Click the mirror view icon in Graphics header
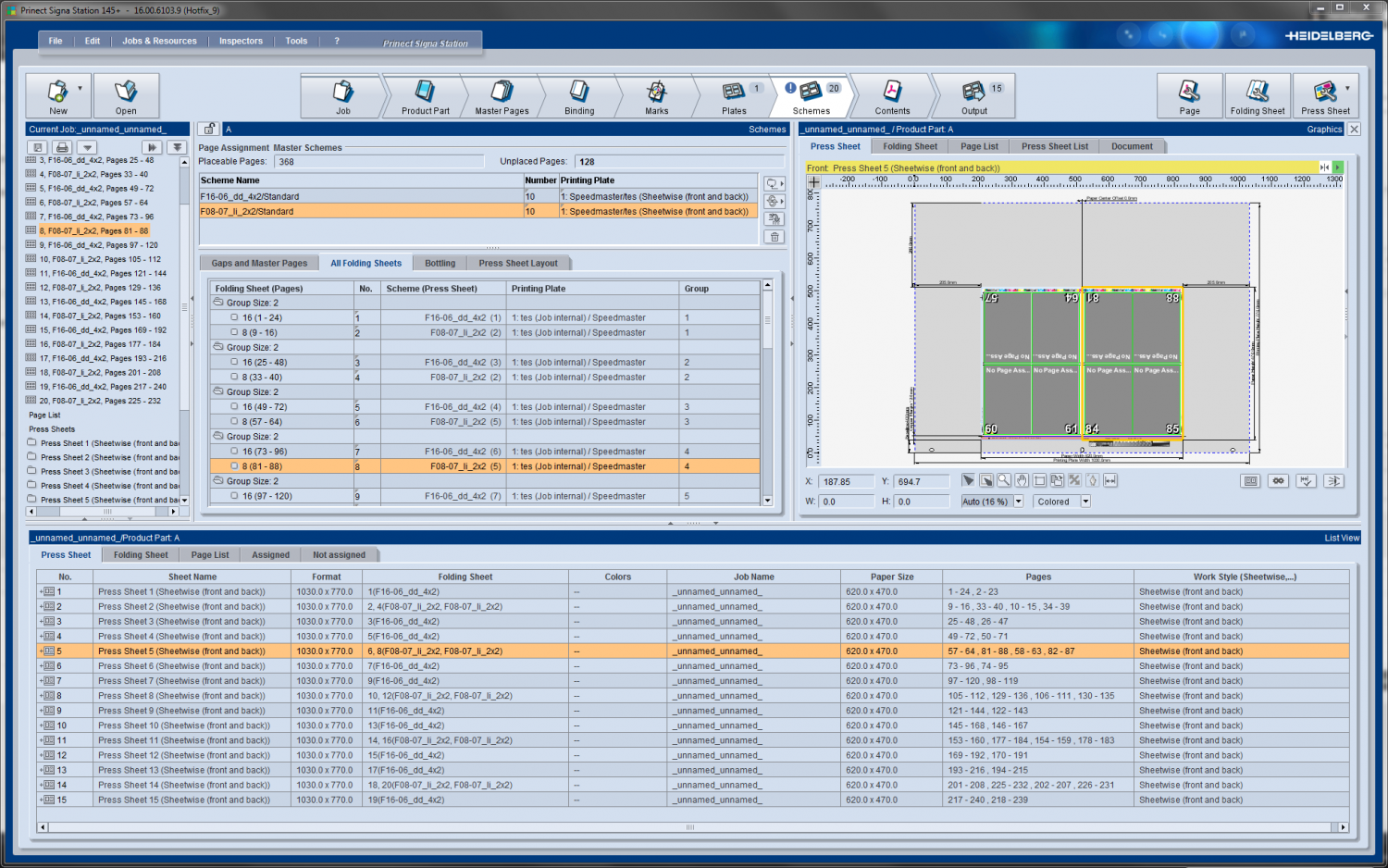This screenshot has height=868, width=1388. (1325, 167)
